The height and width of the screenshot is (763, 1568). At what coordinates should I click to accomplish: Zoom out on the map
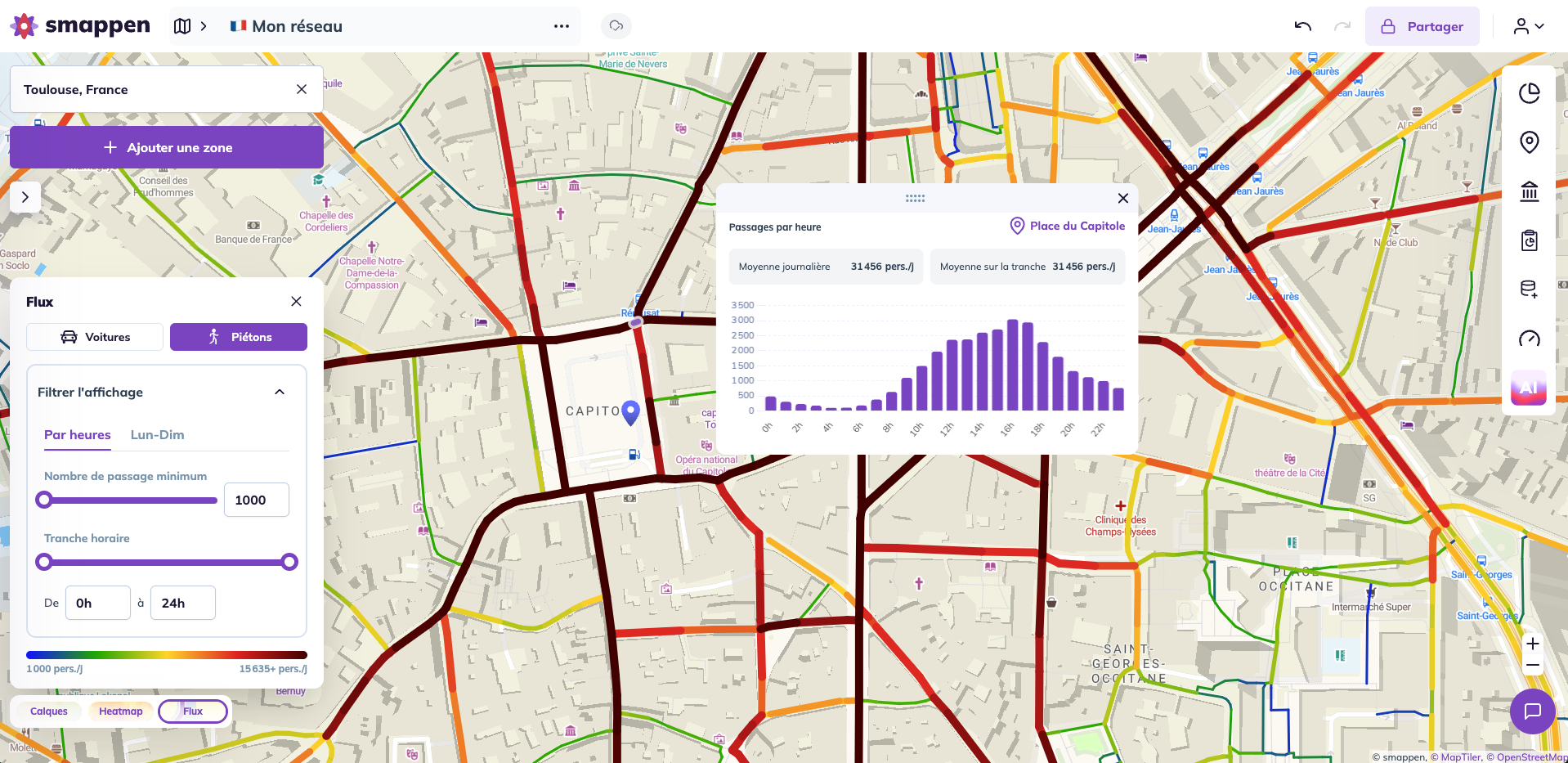1533,666
